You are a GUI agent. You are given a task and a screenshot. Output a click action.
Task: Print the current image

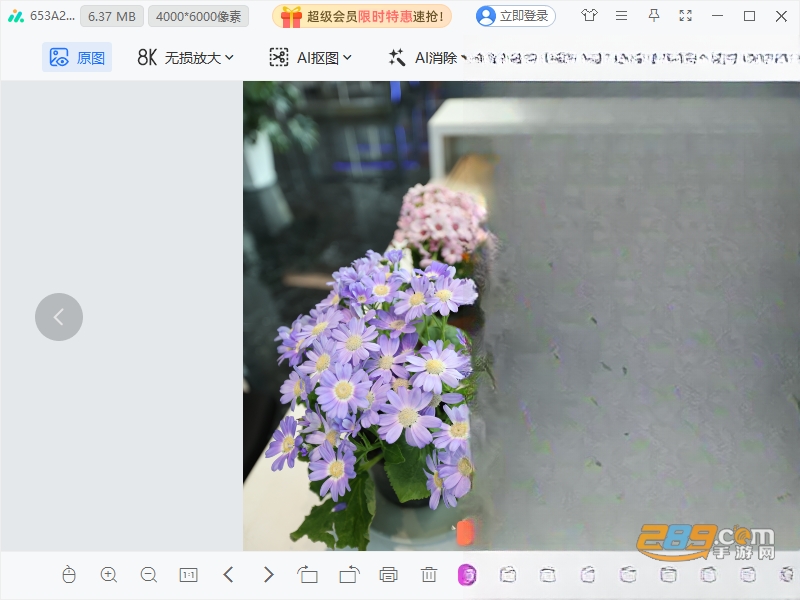(388, 574)
